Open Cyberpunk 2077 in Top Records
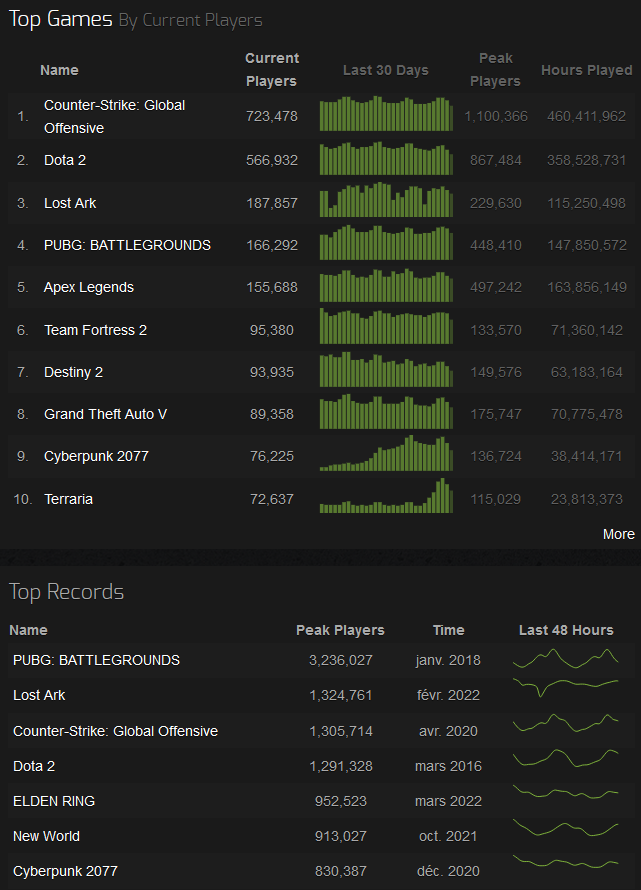 coord(65,871)
